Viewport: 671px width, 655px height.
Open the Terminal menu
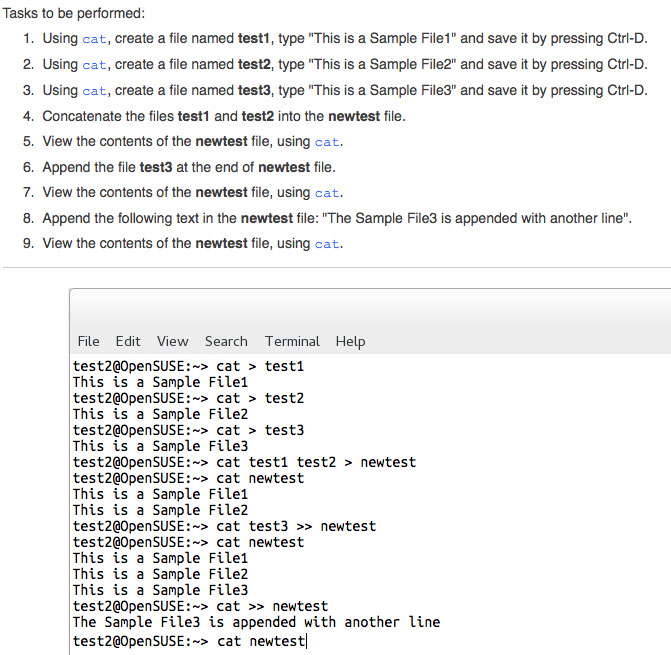coord(292,341)
